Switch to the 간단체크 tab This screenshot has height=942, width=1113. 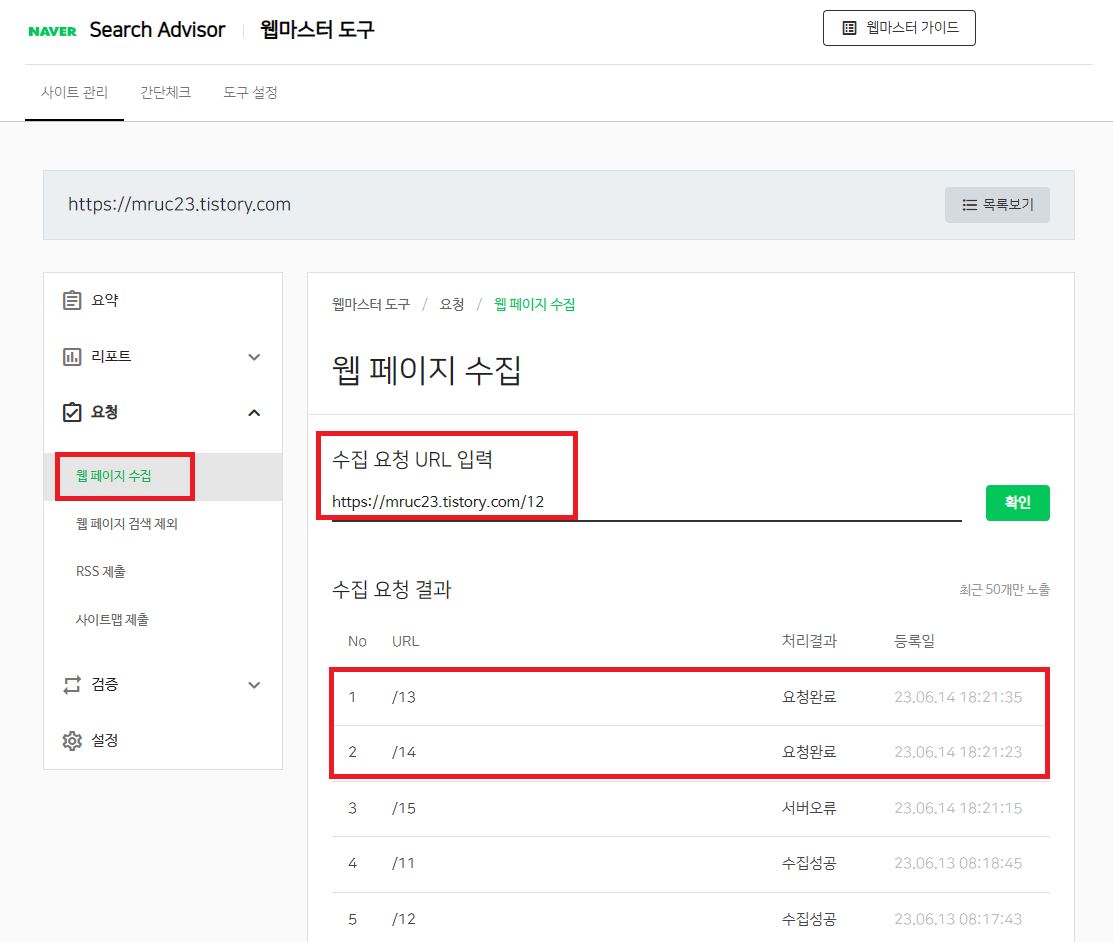tap(165, 92)
